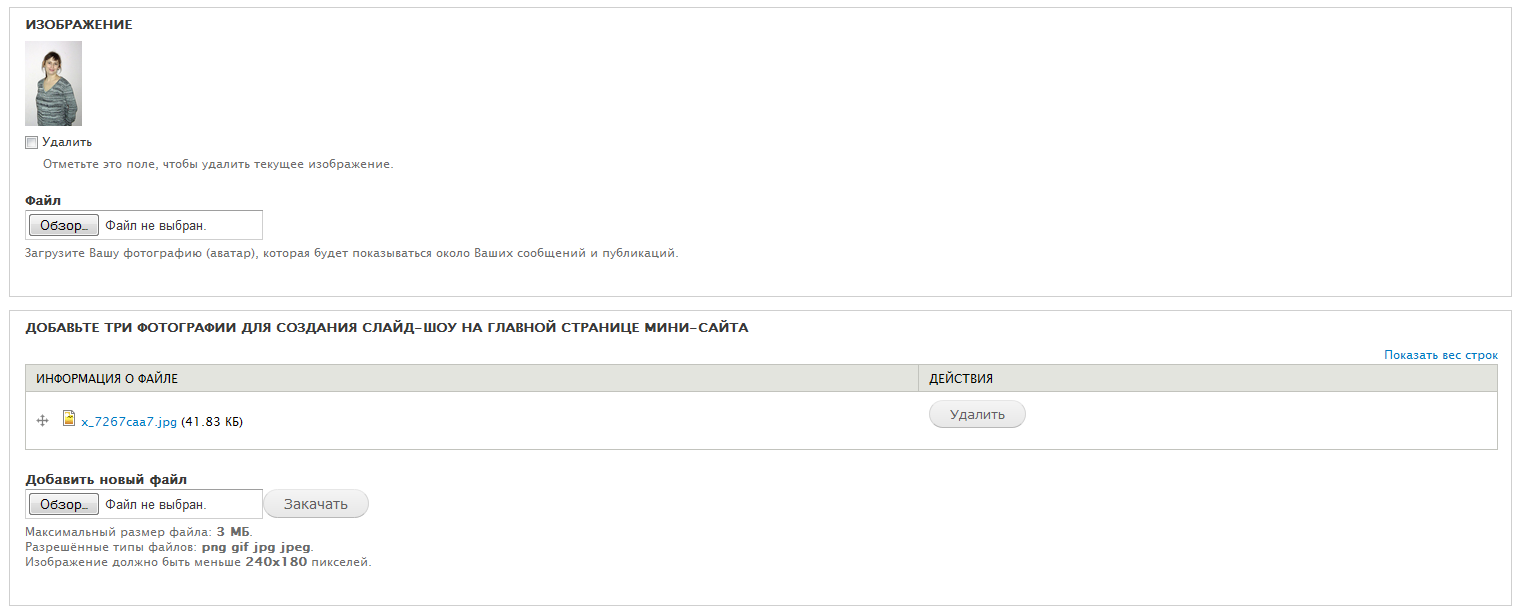1523x611 pixels.
Task: Click the Закачать upload button
Action: click(316, 504)
